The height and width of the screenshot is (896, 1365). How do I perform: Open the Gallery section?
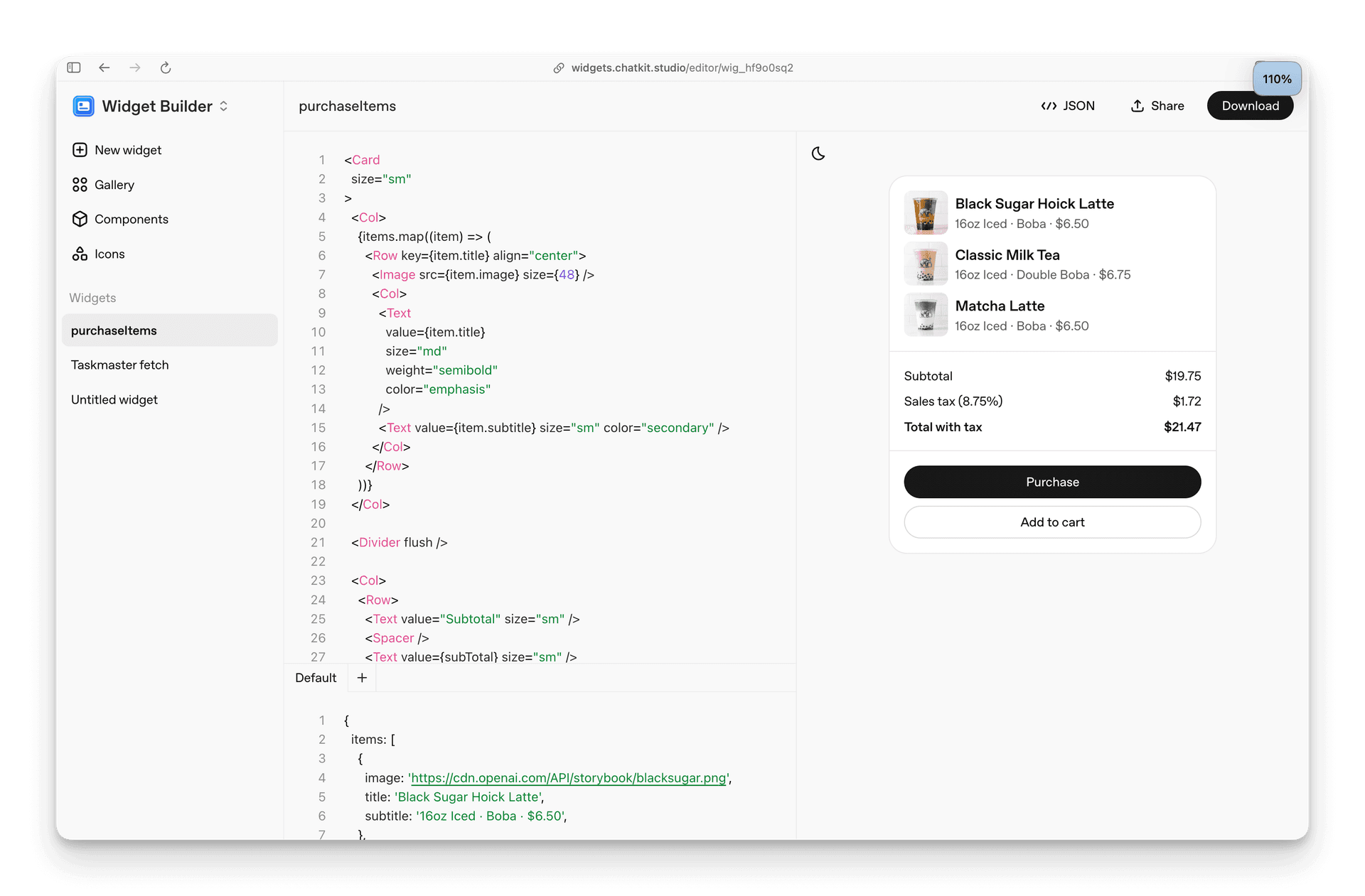114,185
